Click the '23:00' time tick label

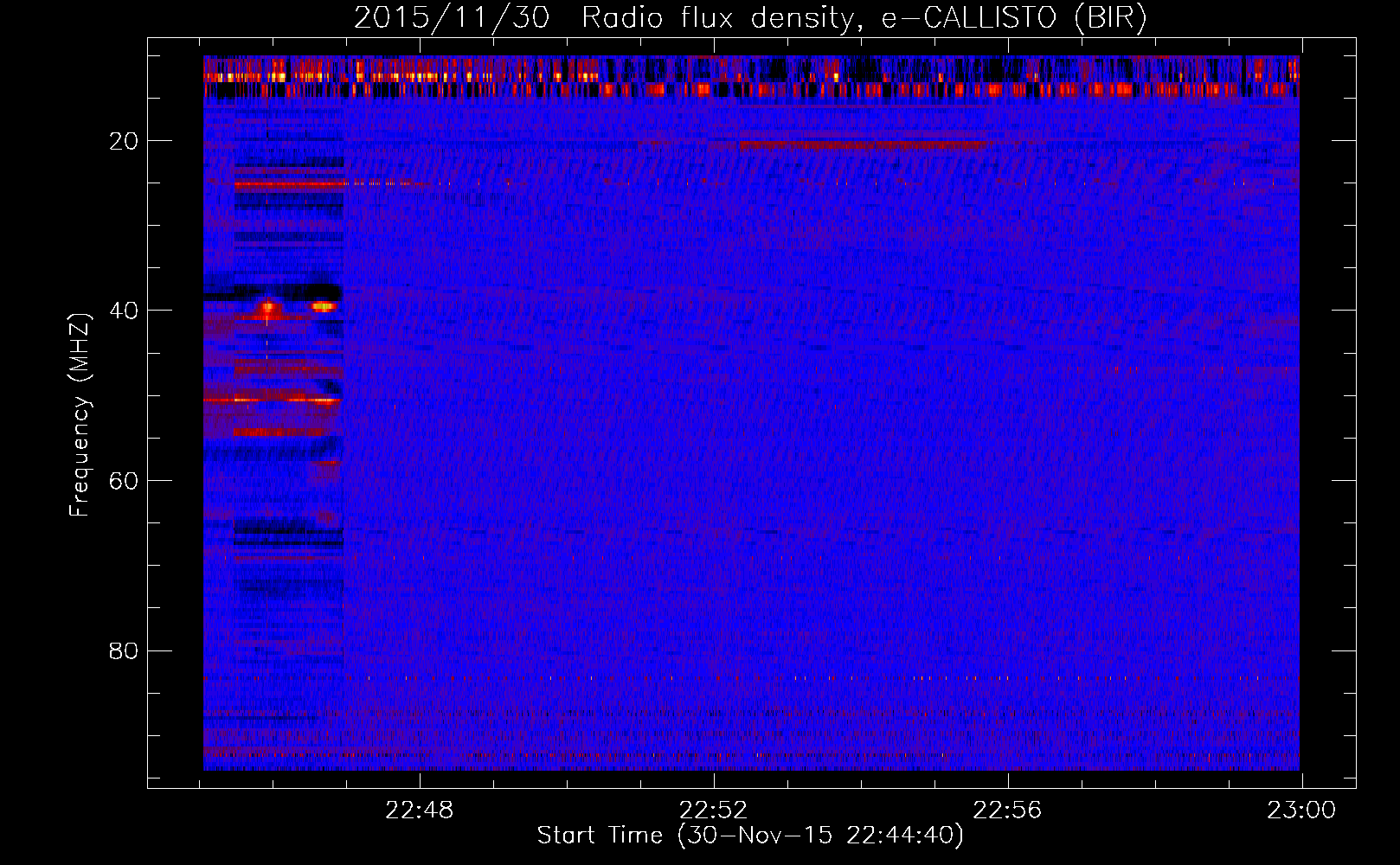[x=1301, y=811]
